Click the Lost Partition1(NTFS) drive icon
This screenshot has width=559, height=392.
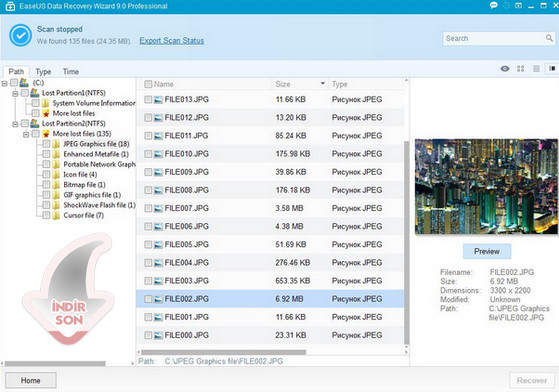(35, 93)
